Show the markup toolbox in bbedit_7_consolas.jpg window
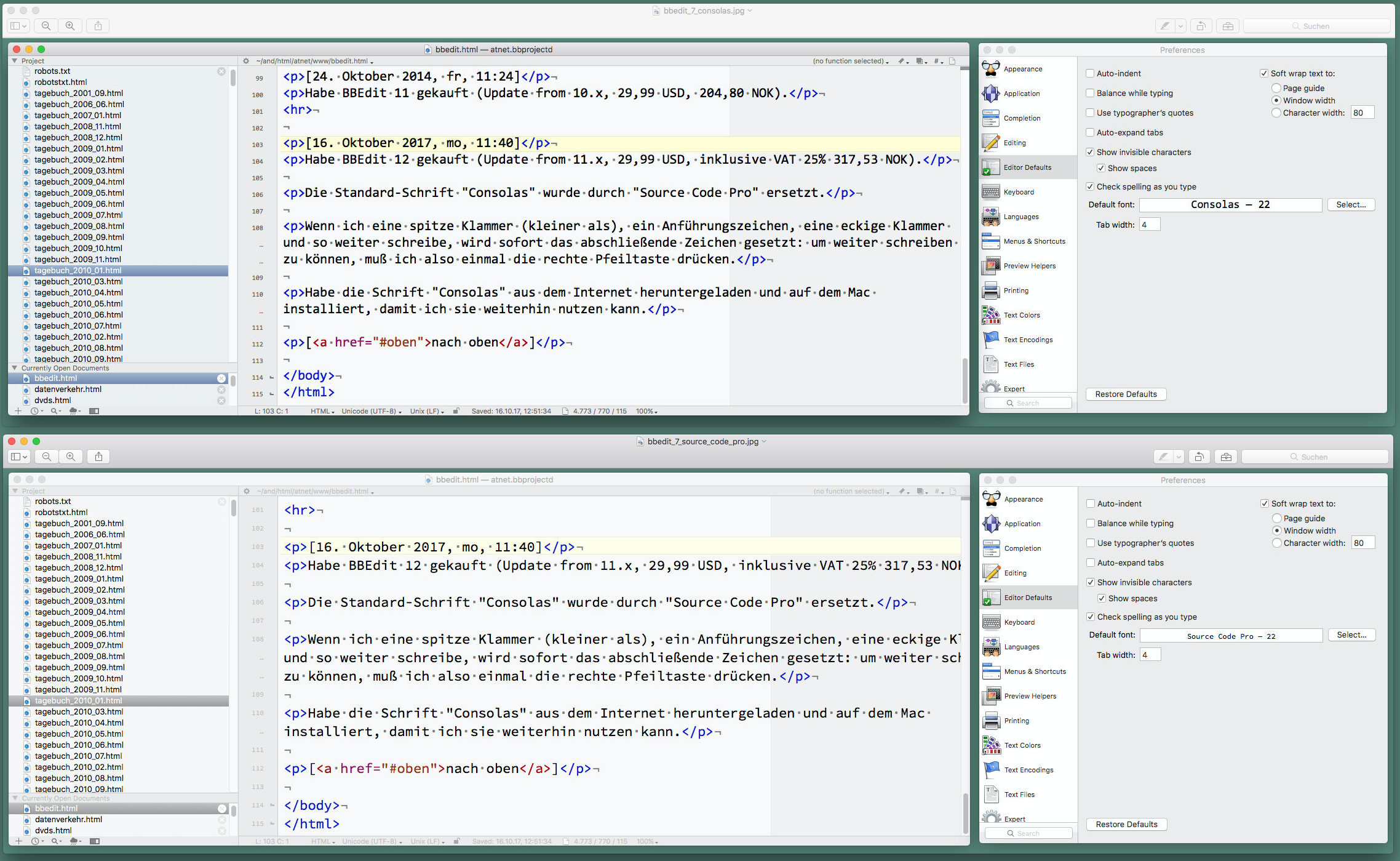The width and height of the screenshot is (1400, 861). [x=1228, y=26]
